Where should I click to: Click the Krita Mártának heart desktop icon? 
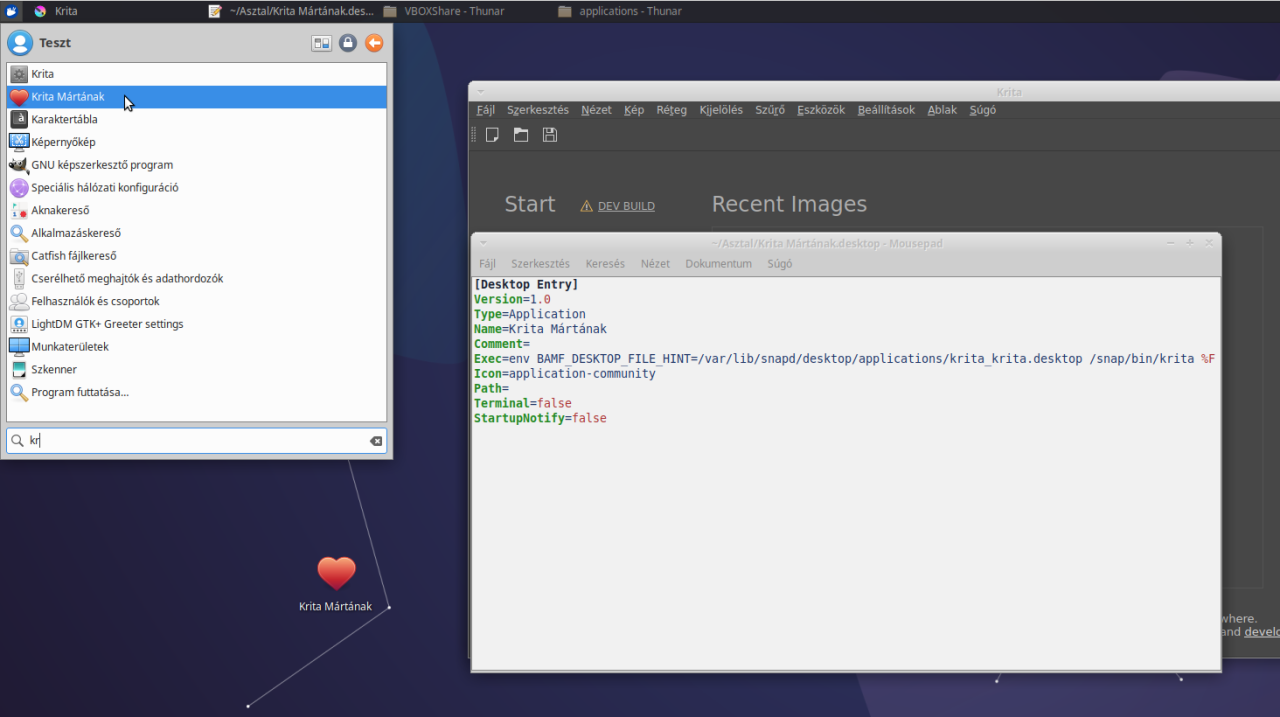(336, 574)
